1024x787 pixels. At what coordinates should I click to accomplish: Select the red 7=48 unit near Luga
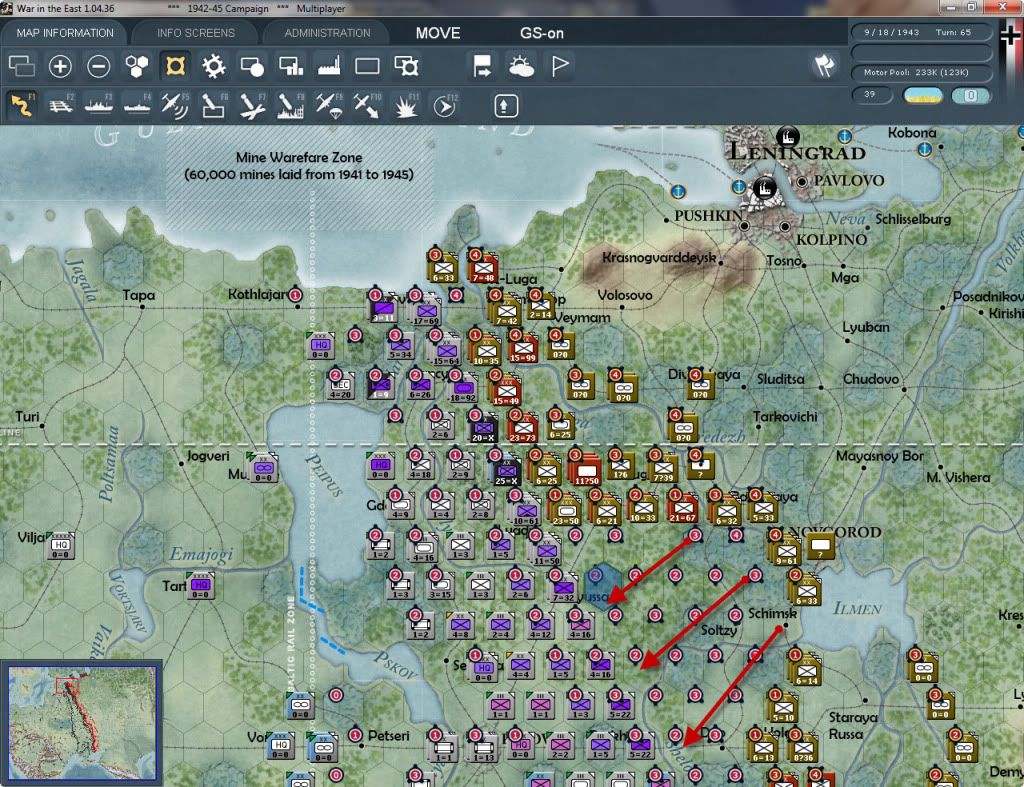tap(483, 268)
